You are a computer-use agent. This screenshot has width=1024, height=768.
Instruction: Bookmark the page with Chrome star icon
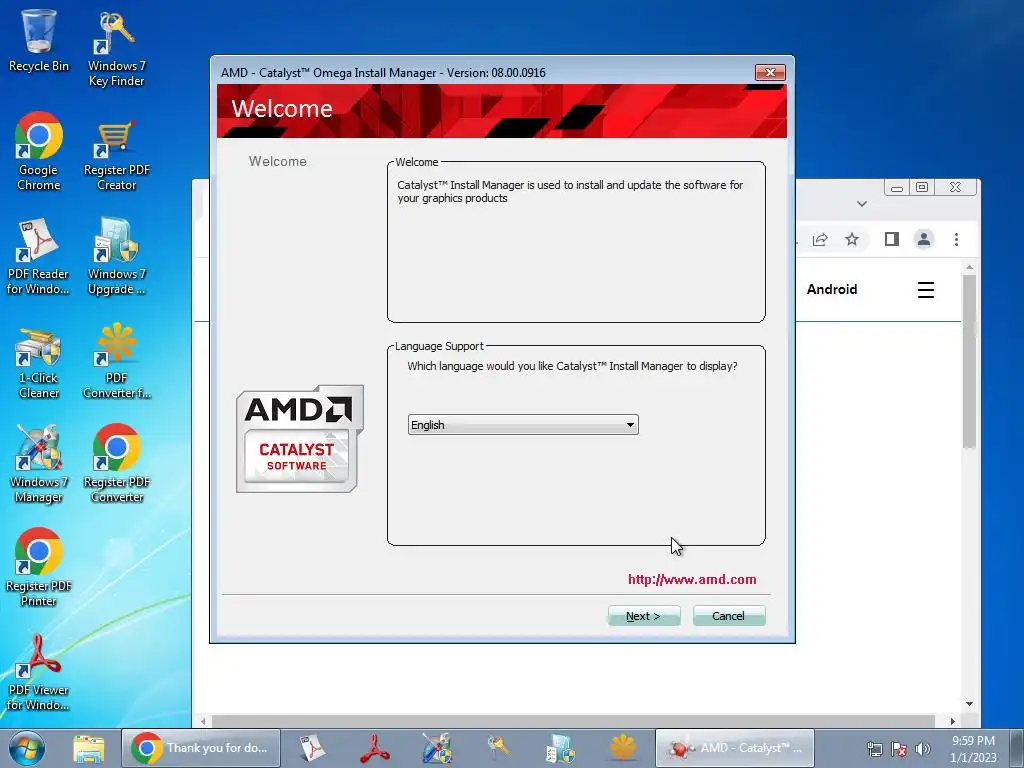852,240
